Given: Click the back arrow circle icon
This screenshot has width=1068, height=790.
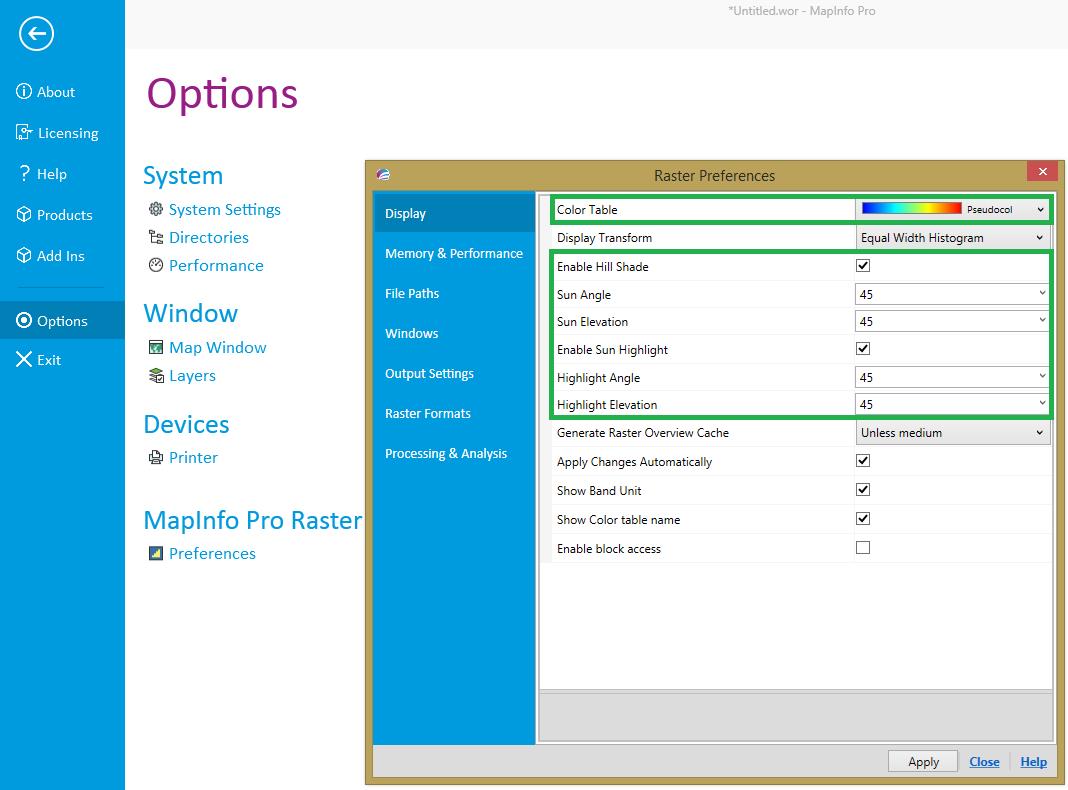Looking at the screenshot, I should [x=36, y=33].
